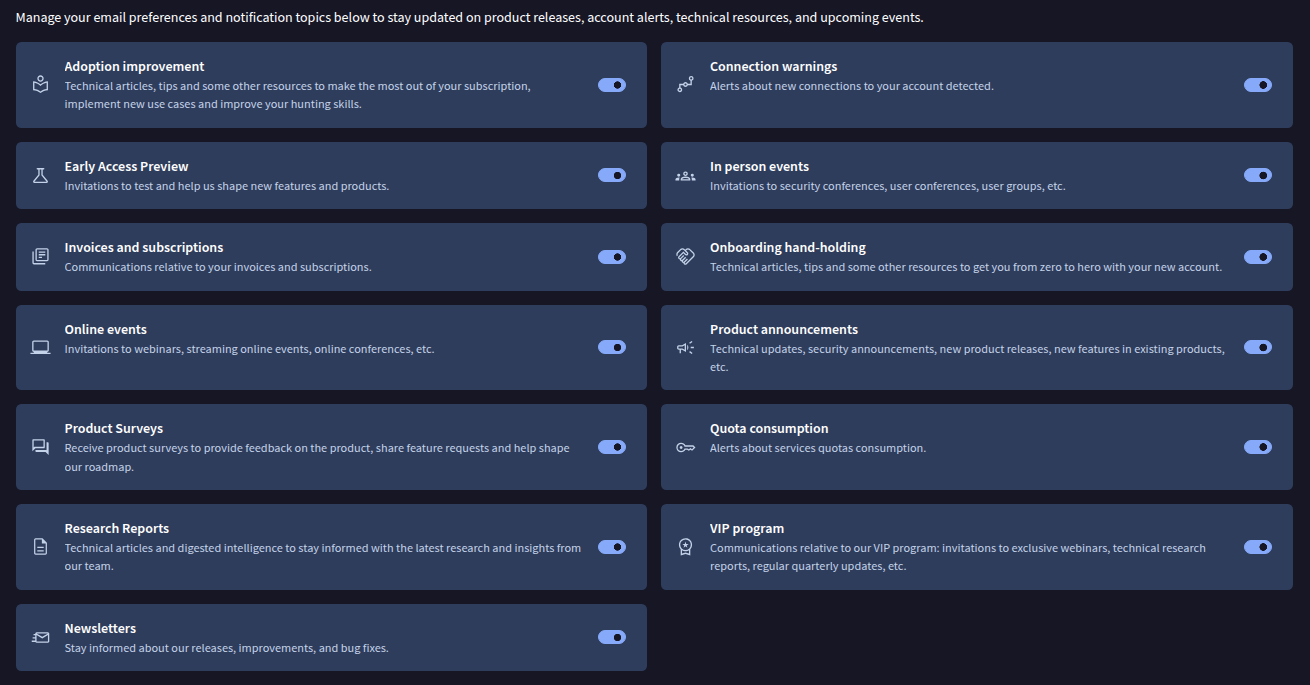Switch off VIP program toggle
Viewport: 1310px width, 685px height.
point(1258,547)
